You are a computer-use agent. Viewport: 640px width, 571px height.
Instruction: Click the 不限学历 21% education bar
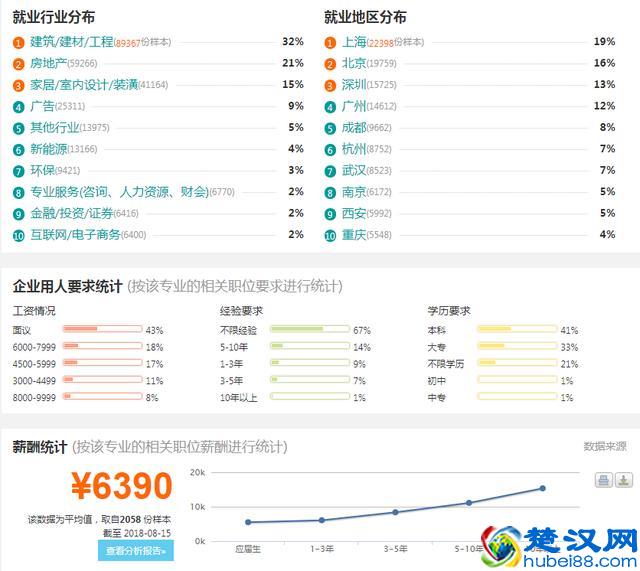[517, 363]
